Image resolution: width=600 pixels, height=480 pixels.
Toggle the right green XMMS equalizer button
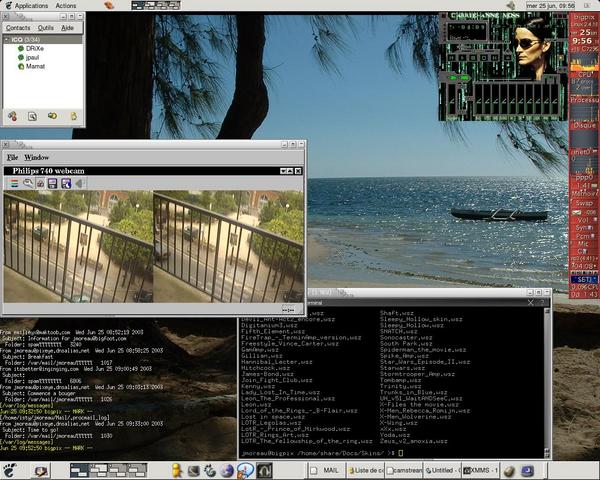tap(464, 78)
